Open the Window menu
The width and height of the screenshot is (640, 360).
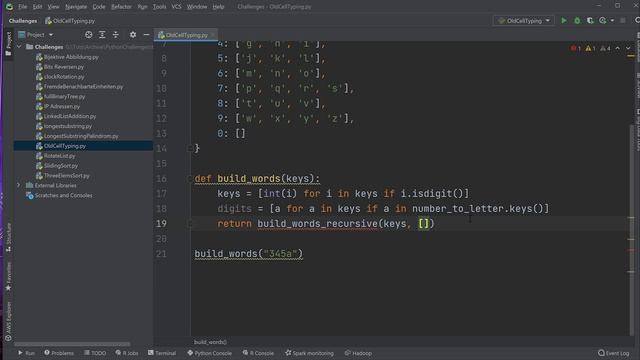(x=196, y=7)
